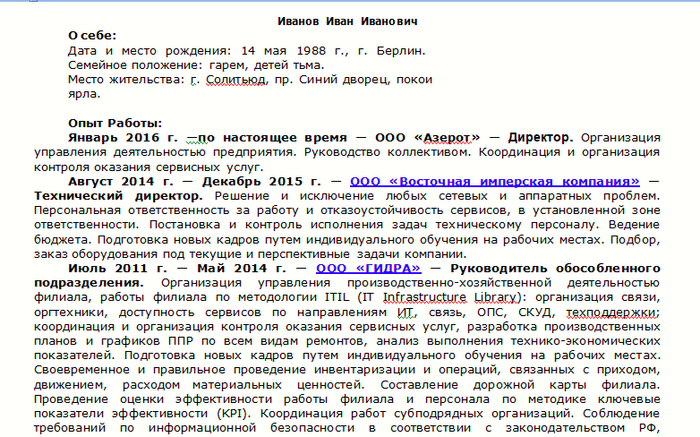Click the underlined word Library
This screenshot has height=437, width=700.
(x=496, y=297)
